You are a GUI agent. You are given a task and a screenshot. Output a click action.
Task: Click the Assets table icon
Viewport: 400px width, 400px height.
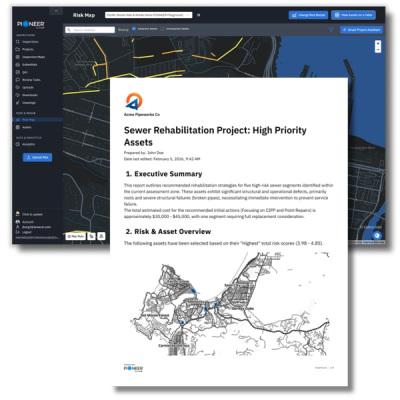coord(18,127)
